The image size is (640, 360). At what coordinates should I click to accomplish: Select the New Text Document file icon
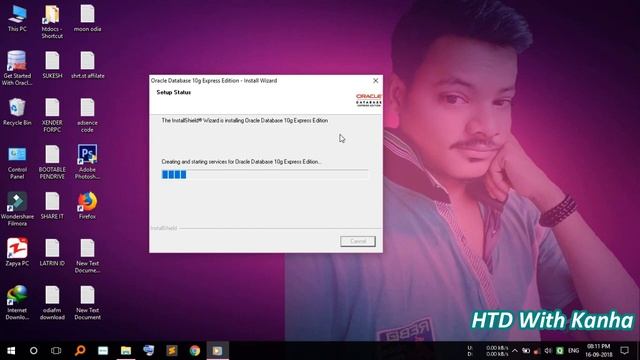tap(87, 302)
